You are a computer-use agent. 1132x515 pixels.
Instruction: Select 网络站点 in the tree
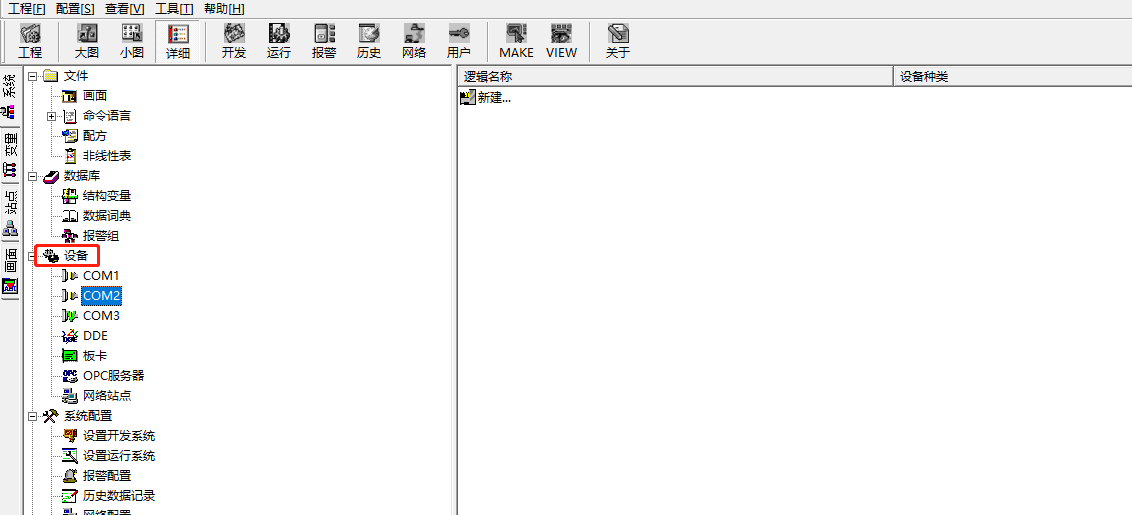pyautogui.click(x=107, y=396)
